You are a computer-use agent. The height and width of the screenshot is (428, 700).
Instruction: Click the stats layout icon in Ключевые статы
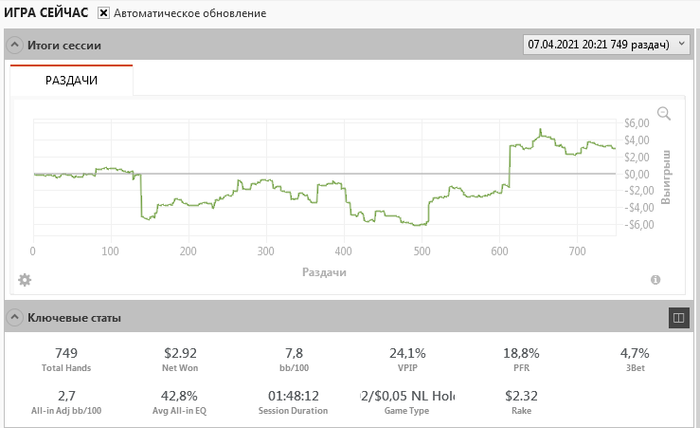679,318
